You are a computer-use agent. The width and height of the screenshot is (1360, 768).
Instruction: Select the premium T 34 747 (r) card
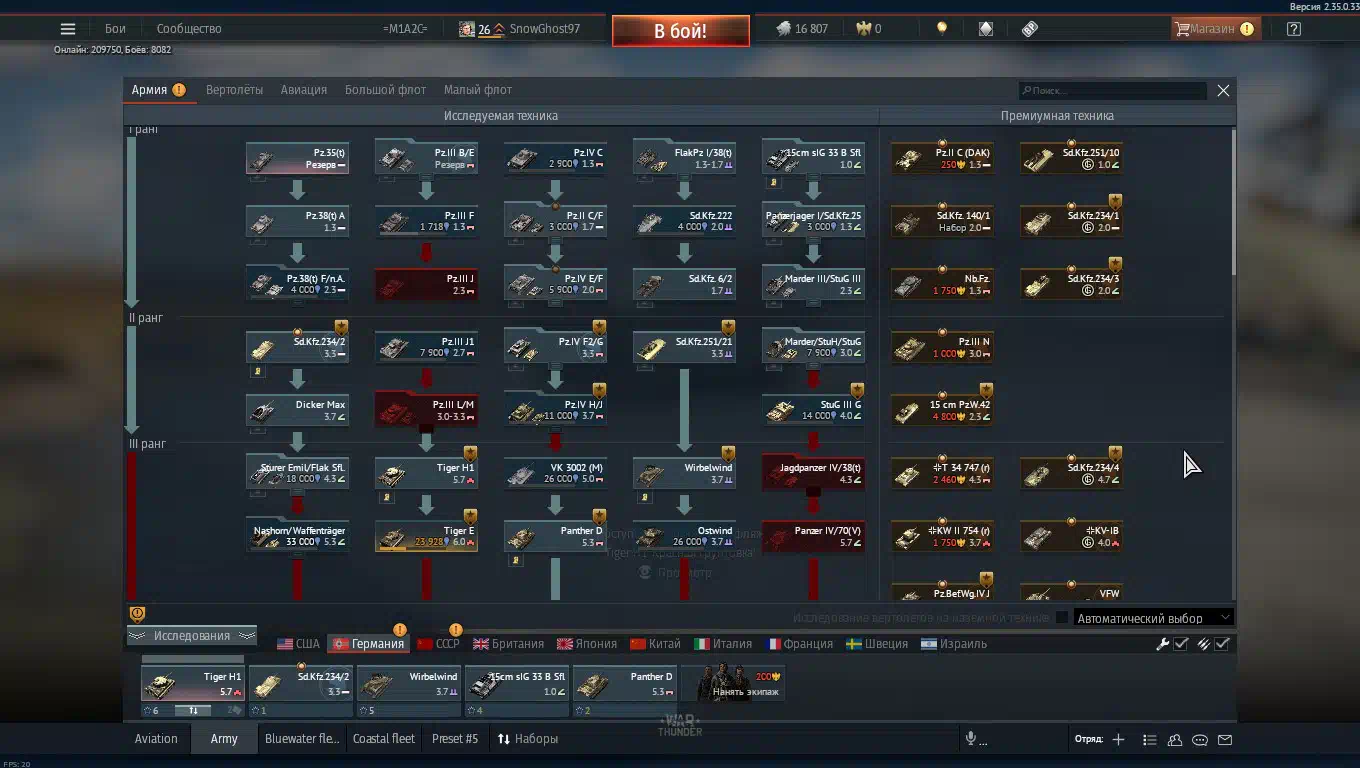942,474
